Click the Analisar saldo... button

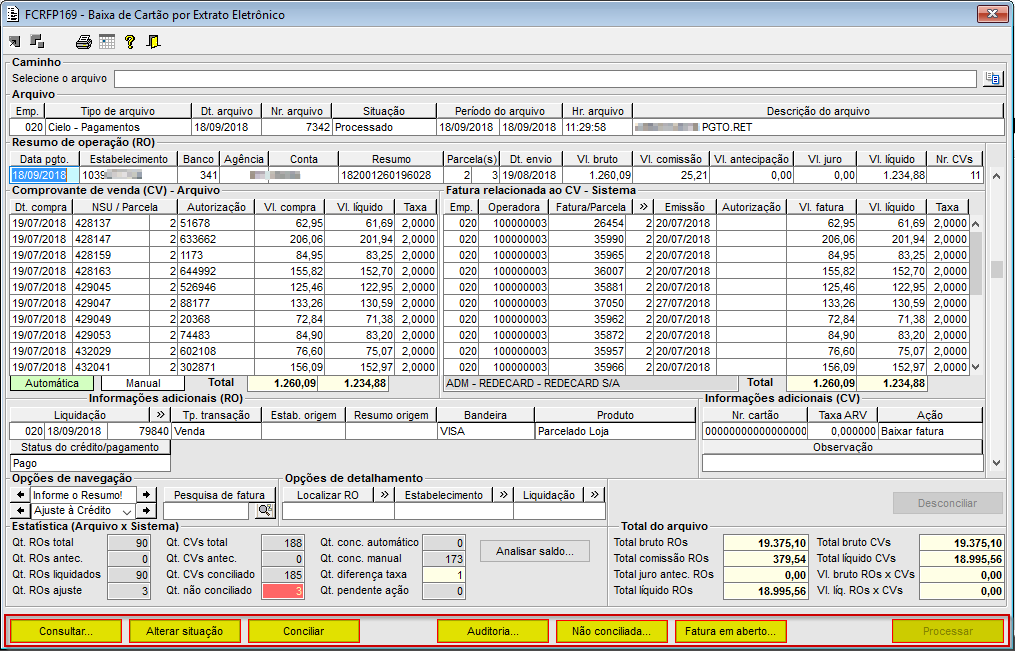click(x=535, y=551)
